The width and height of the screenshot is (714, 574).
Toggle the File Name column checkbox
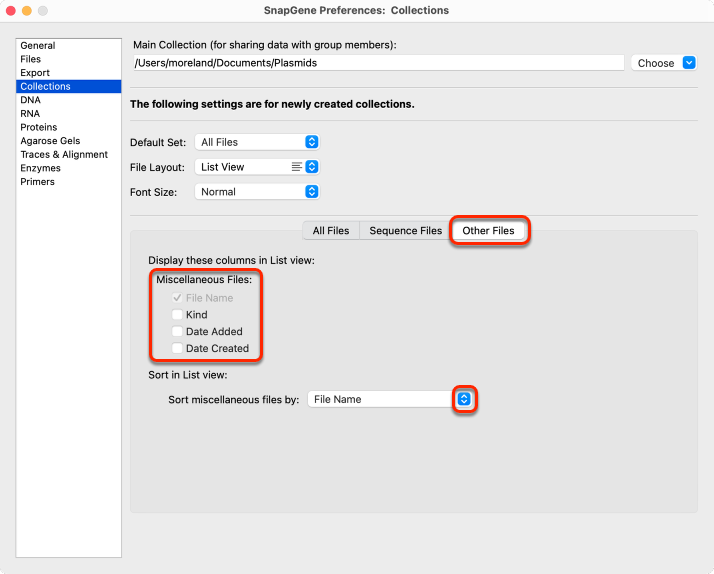177,298
